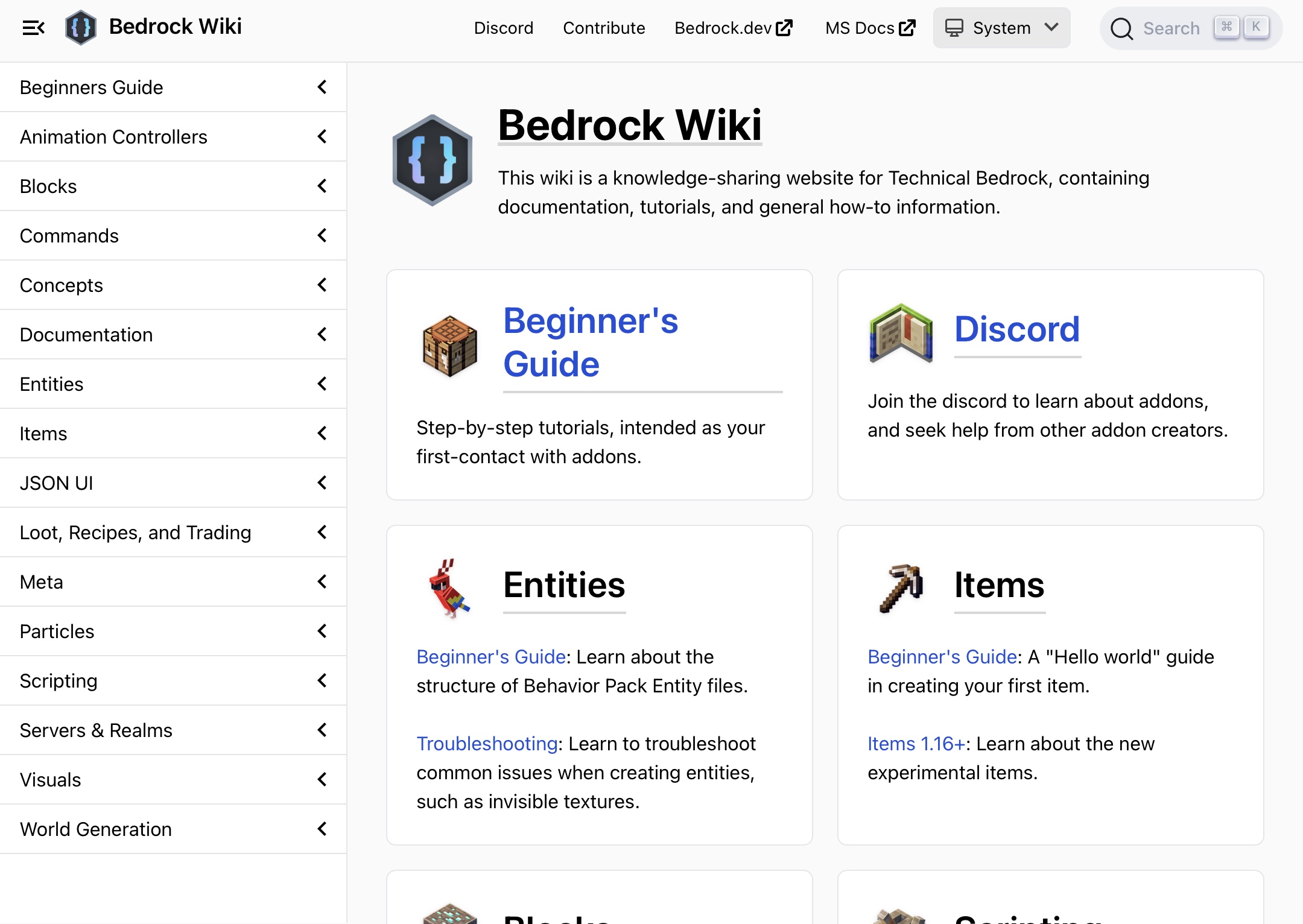1303x924 pixels.
Task: Open Beginner's Guide link in Items card
Action: click(942, 657)
